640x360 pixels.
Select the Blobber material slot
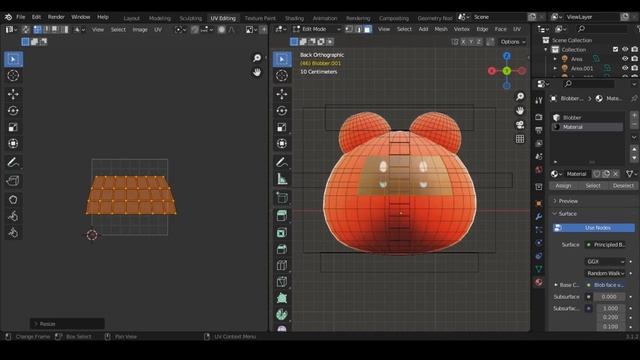(588, 118)
